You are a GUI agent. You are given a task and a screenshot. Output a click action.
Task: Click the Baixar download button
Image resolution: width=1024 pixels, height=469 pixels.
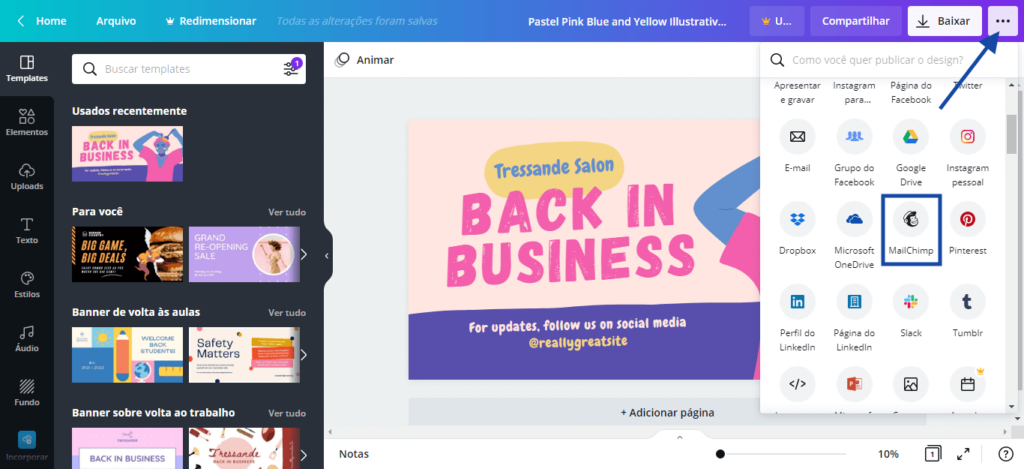pos(944,21)
